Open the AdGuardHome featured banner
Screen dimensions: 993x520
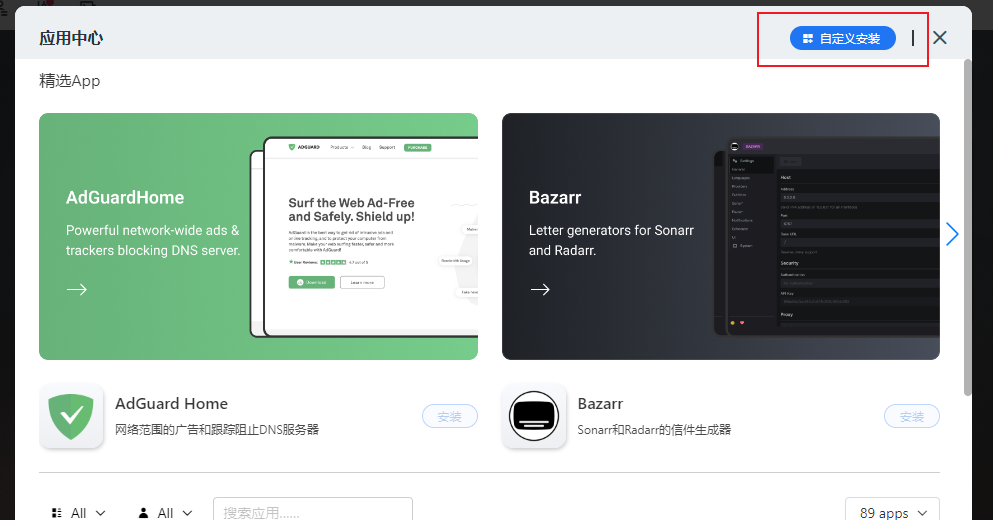pyautogui.click(x=258, y=236)
